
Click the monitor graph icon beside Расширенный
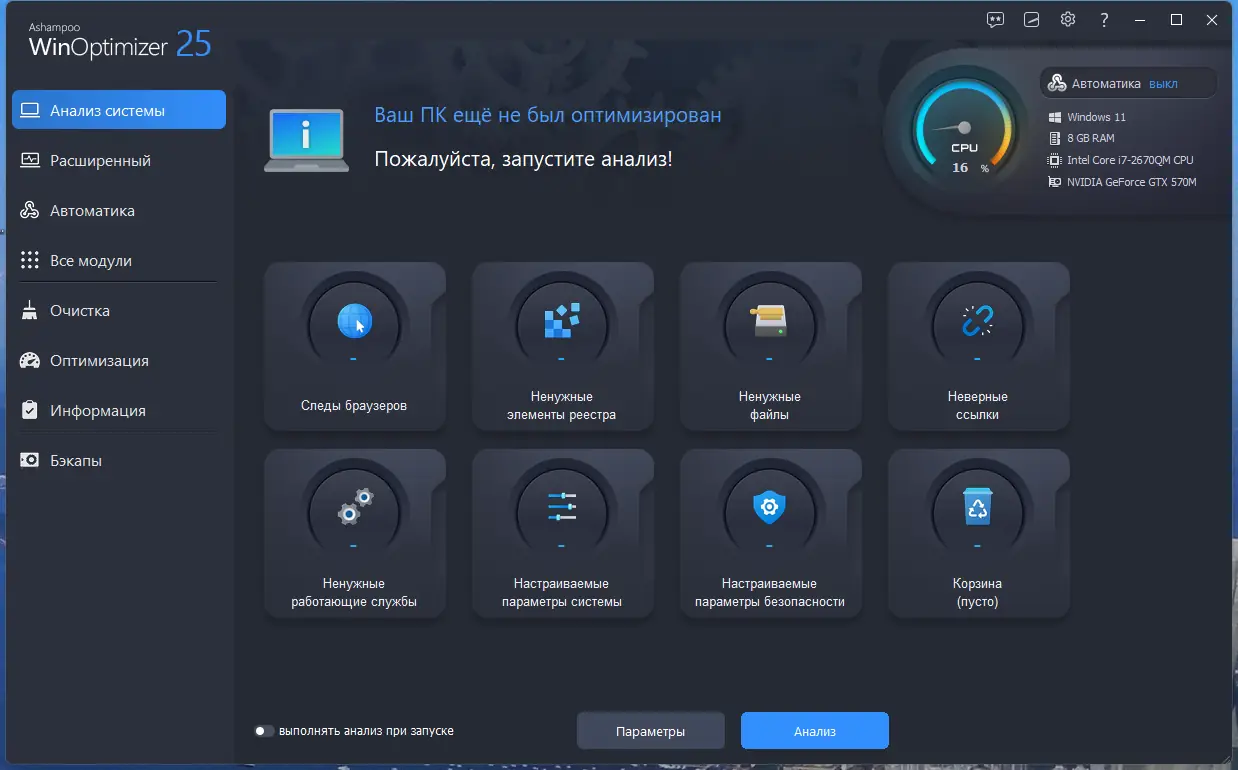pos(30,160)
